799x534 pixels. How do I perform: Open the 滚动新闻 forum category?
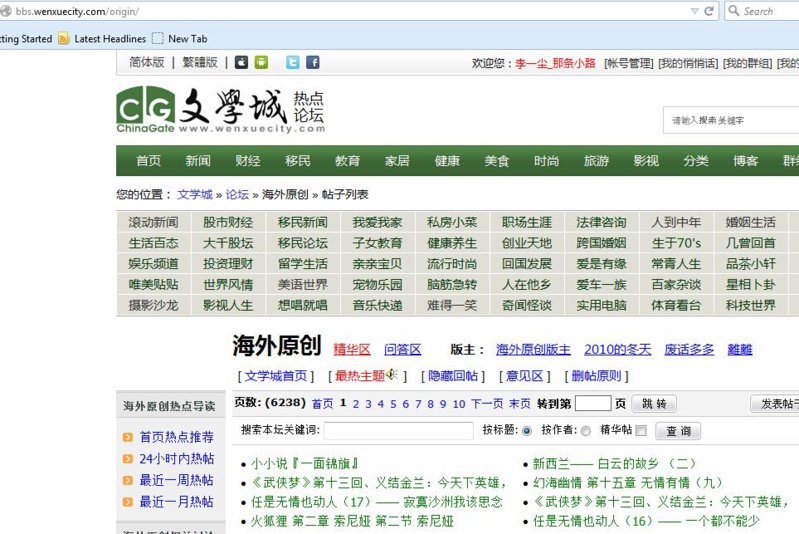153,222
